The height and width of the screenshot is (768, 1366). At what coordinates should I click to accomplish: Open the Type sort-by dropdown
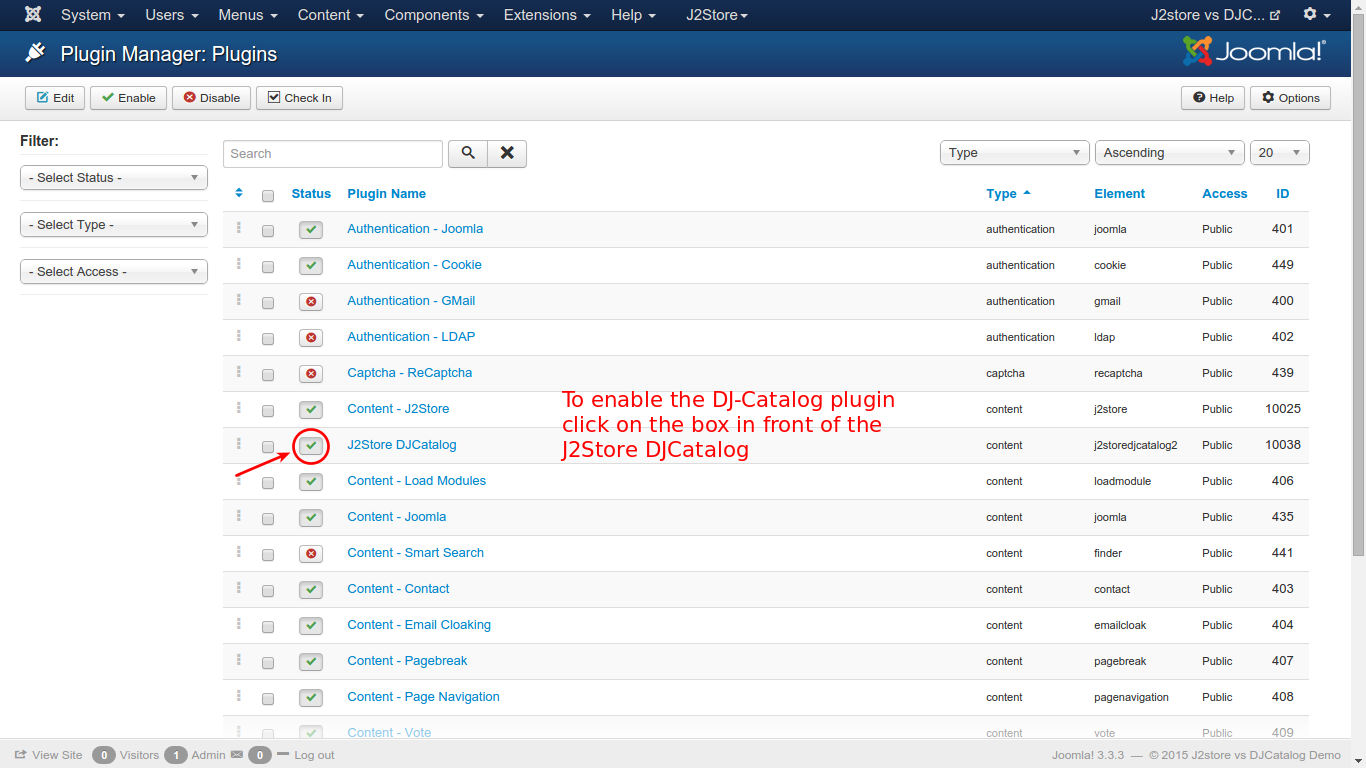tap(1015, 153)
